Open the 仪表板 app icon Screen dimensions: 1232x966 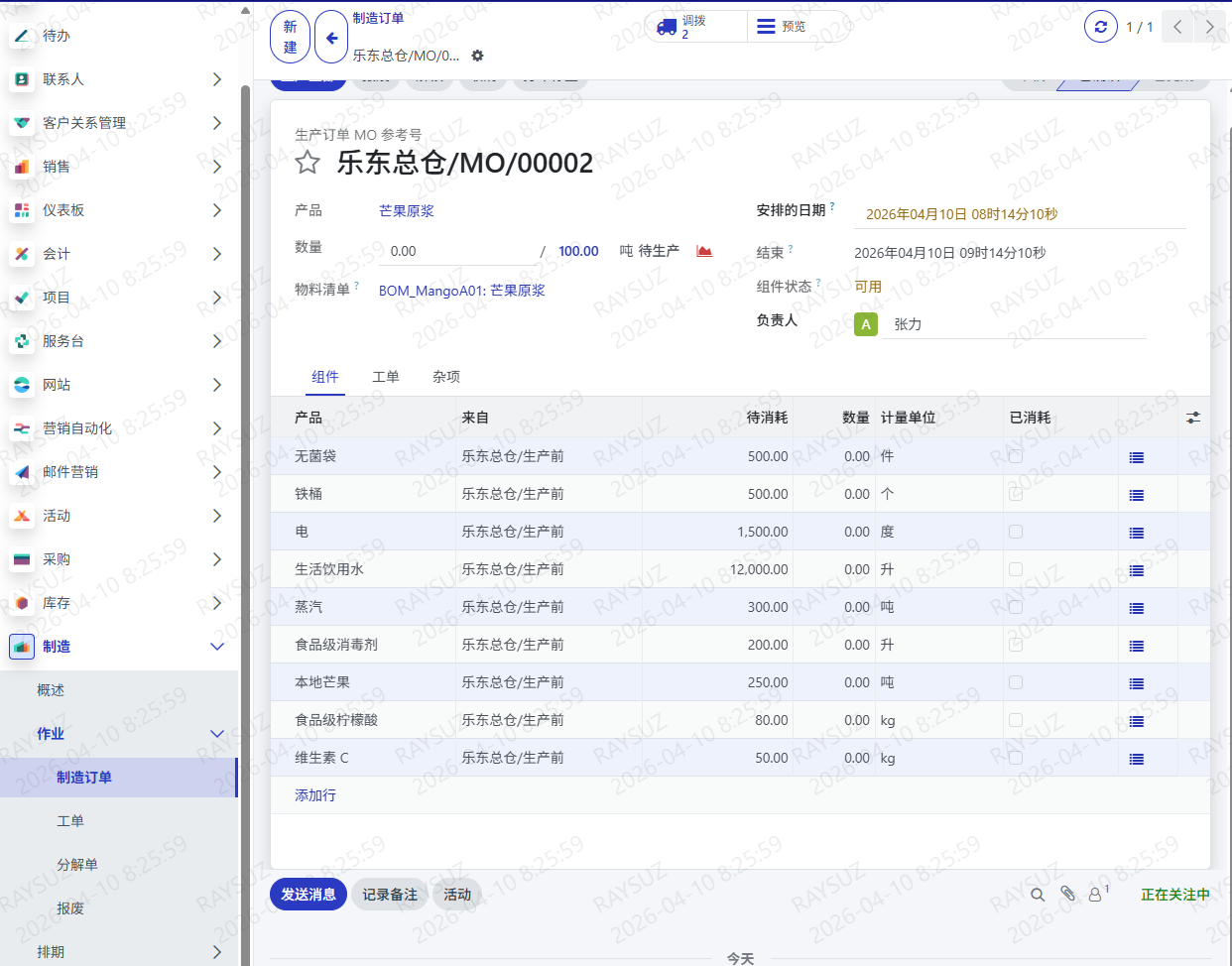click(x=22, y=210)
